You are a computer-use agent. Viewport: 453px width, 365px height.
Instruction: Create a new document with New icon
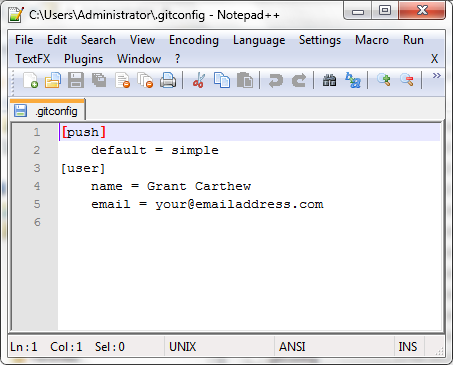tap(30, 80)
